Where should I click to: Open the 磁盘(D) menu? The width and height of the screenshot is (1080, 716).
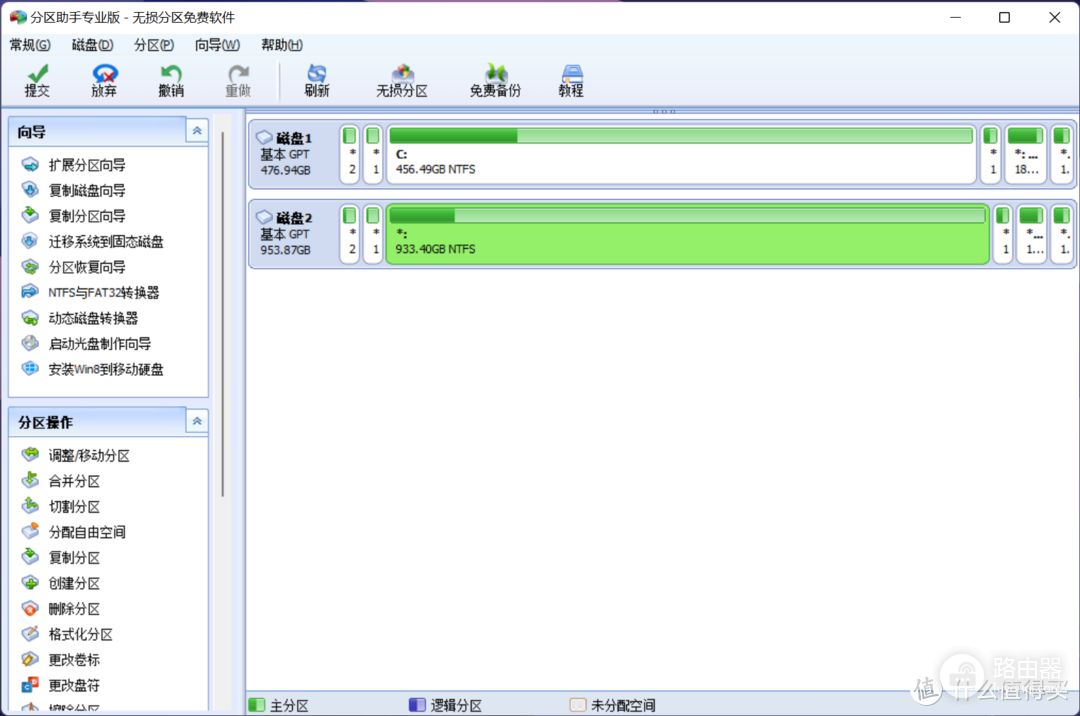(92, 45)
